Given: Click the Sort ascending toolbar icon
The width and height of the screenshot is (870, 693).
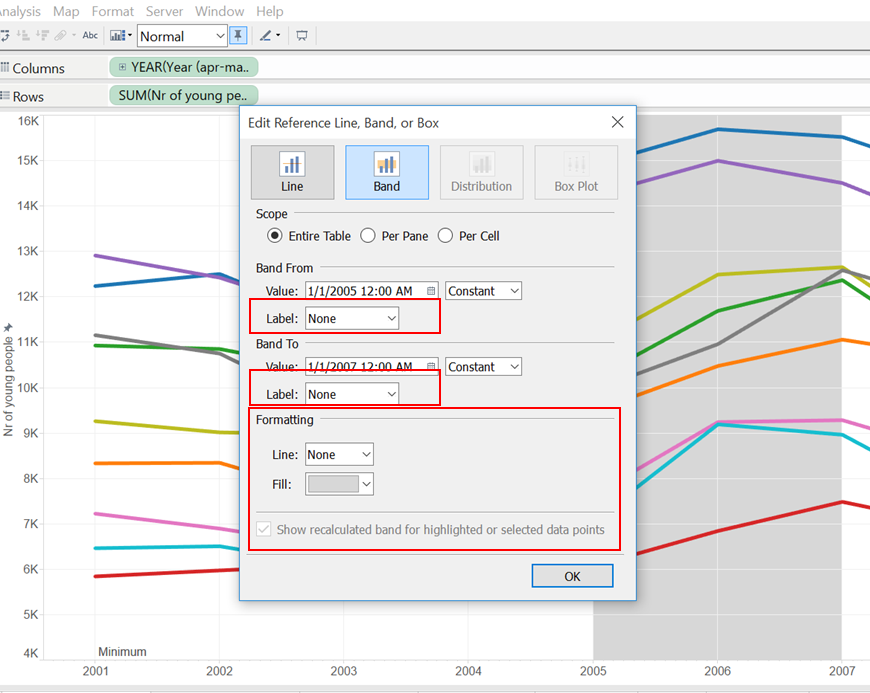Looking at the screenshot, I should point(23,36).
